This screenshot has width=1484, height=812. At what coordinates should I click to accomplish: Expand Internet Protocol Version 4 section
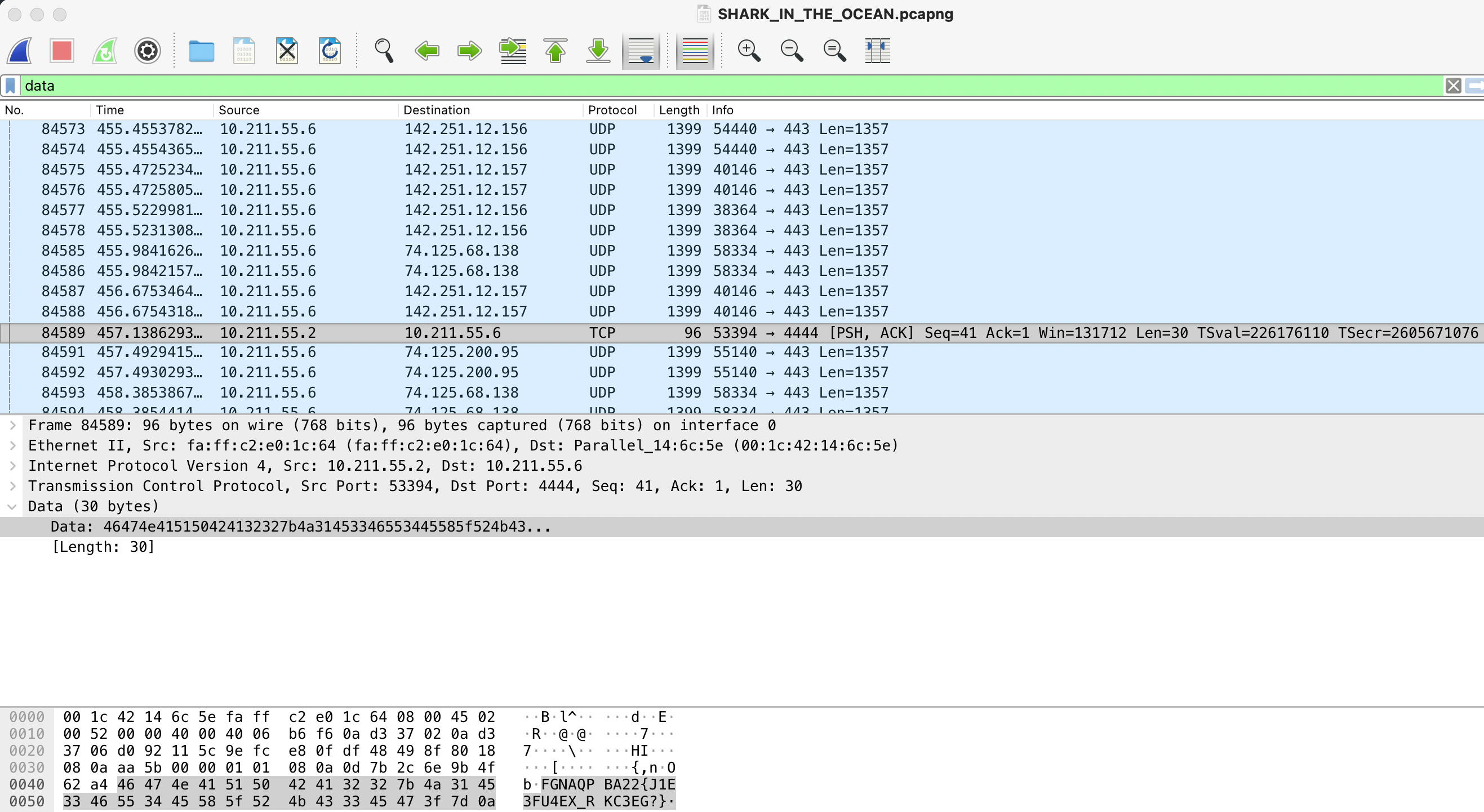(x=12, y=466)
